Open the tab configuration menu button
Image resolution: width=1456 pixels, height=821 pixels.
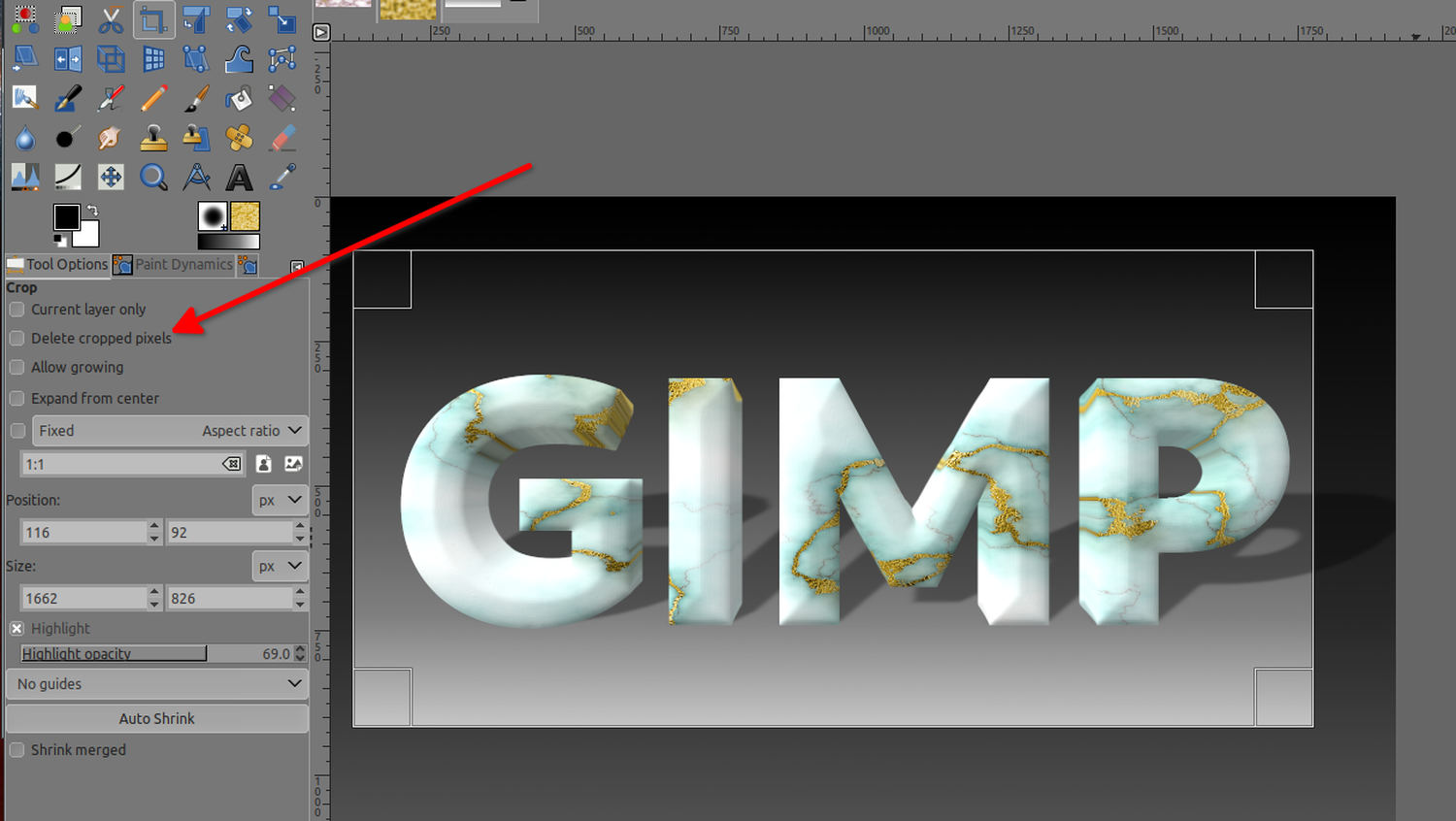click(x=297, y=266)
